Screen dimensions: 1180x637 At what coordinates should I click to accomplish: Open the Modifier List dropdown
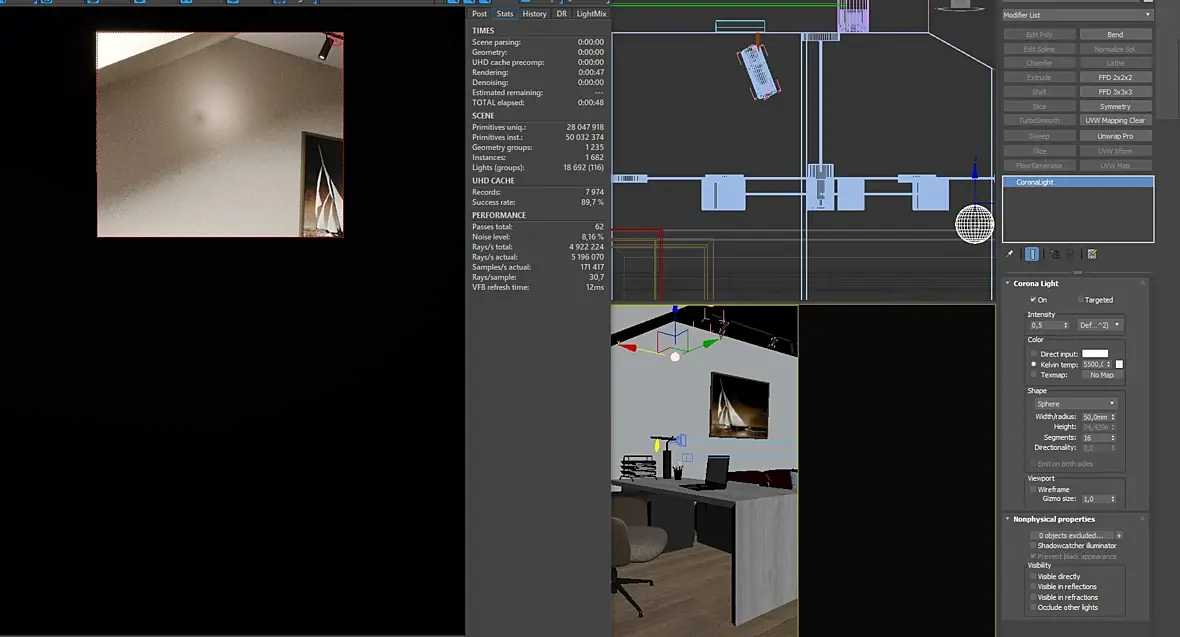[1077, 15]
